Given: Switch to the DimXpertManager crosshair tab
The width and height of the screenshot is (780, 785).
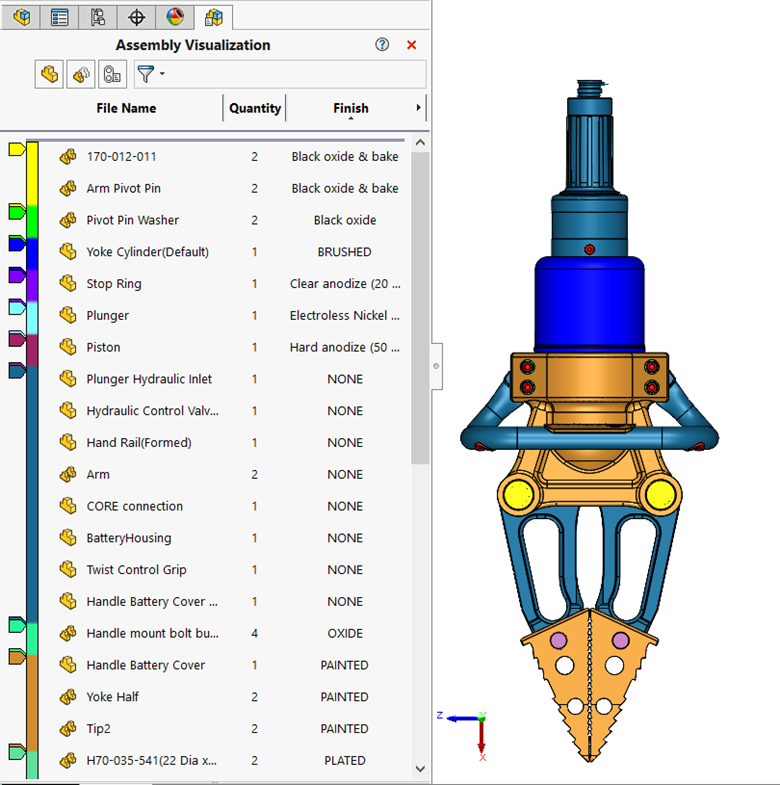Looking at the screenshot, I should tap(137, 17).
